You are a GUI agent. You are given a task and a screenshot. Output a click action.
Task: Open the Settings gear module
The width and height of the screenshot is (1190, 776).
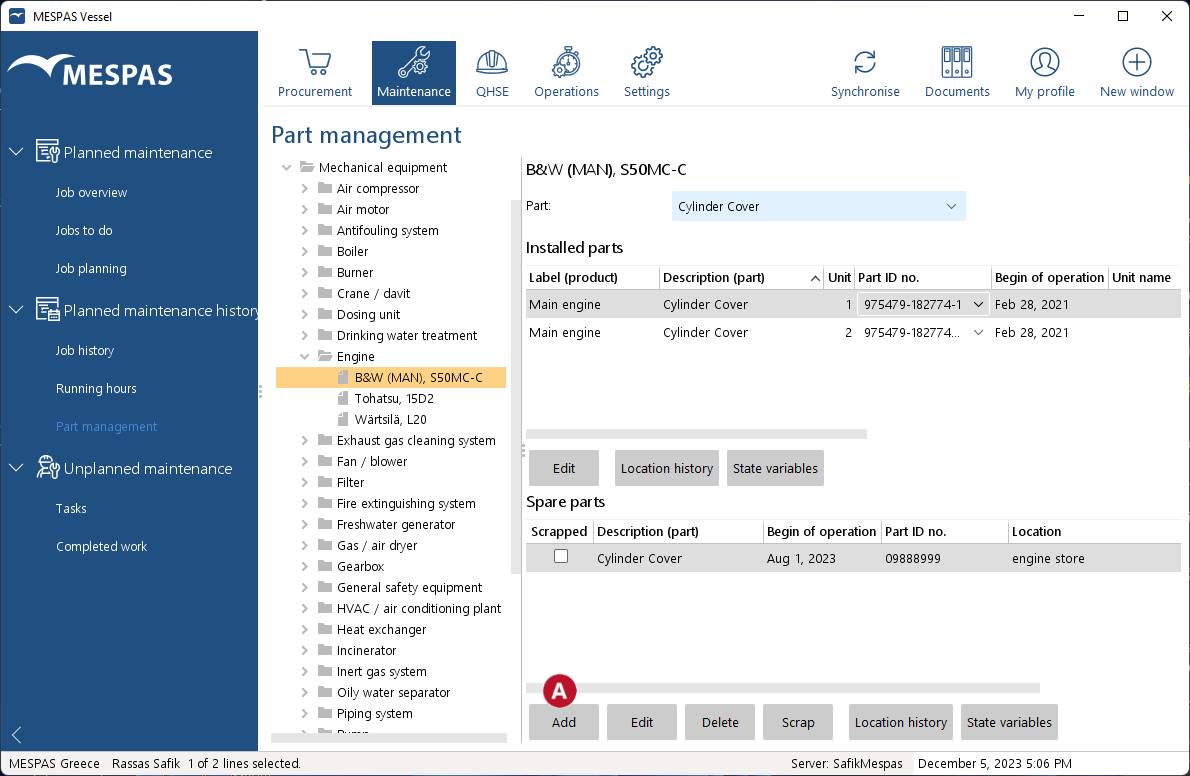pos(647,73)
